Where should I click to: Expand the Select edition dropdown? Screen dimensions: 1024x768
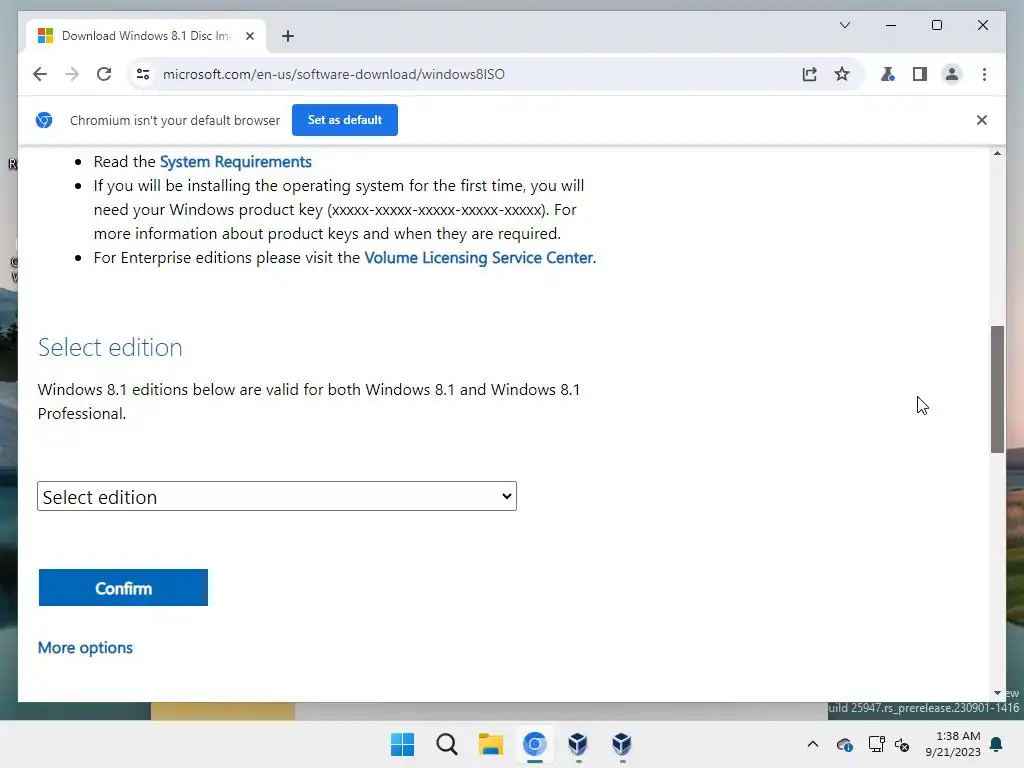277,496
